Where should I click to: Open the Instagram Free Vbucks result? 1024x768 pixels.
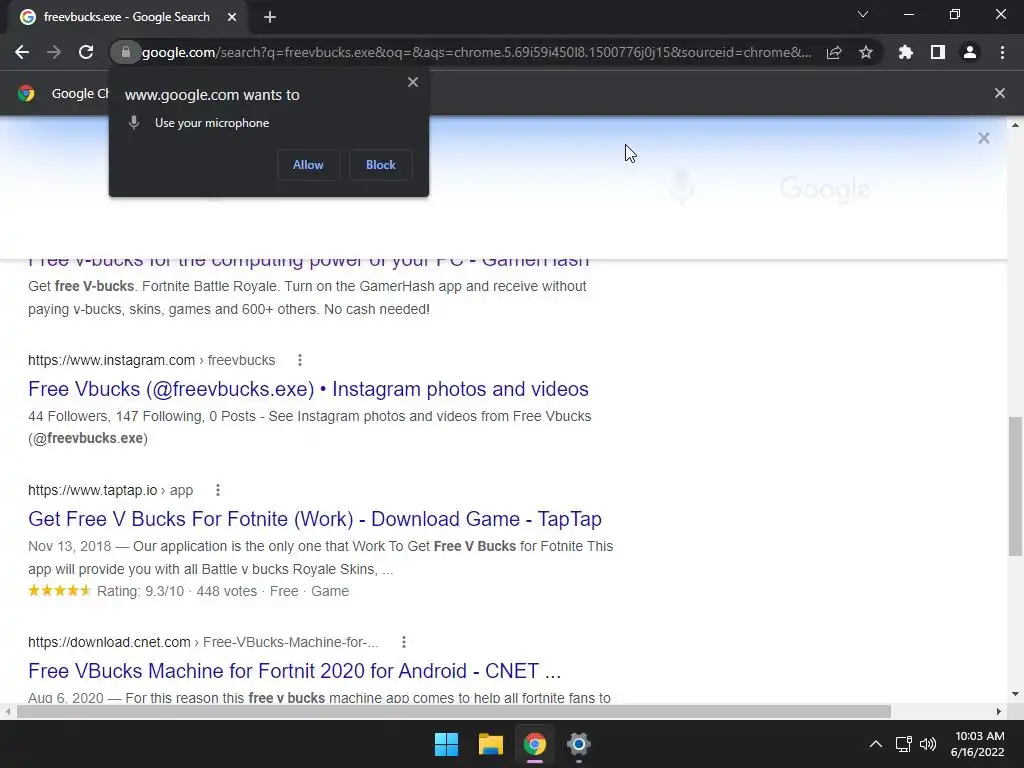click(x=308, y=389)
